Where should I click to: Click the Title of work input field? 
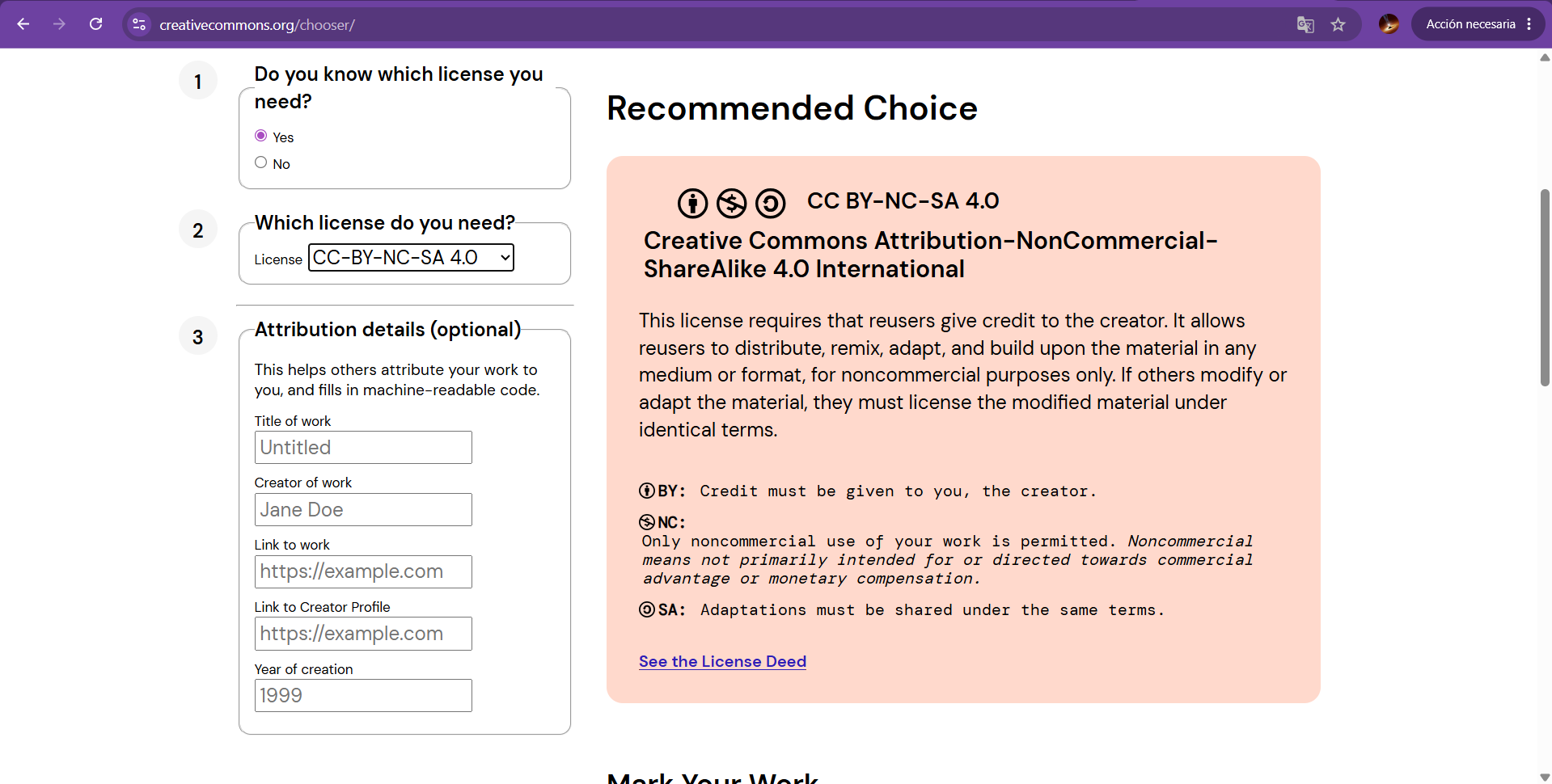pyautogui.click(x=363, y=447)
